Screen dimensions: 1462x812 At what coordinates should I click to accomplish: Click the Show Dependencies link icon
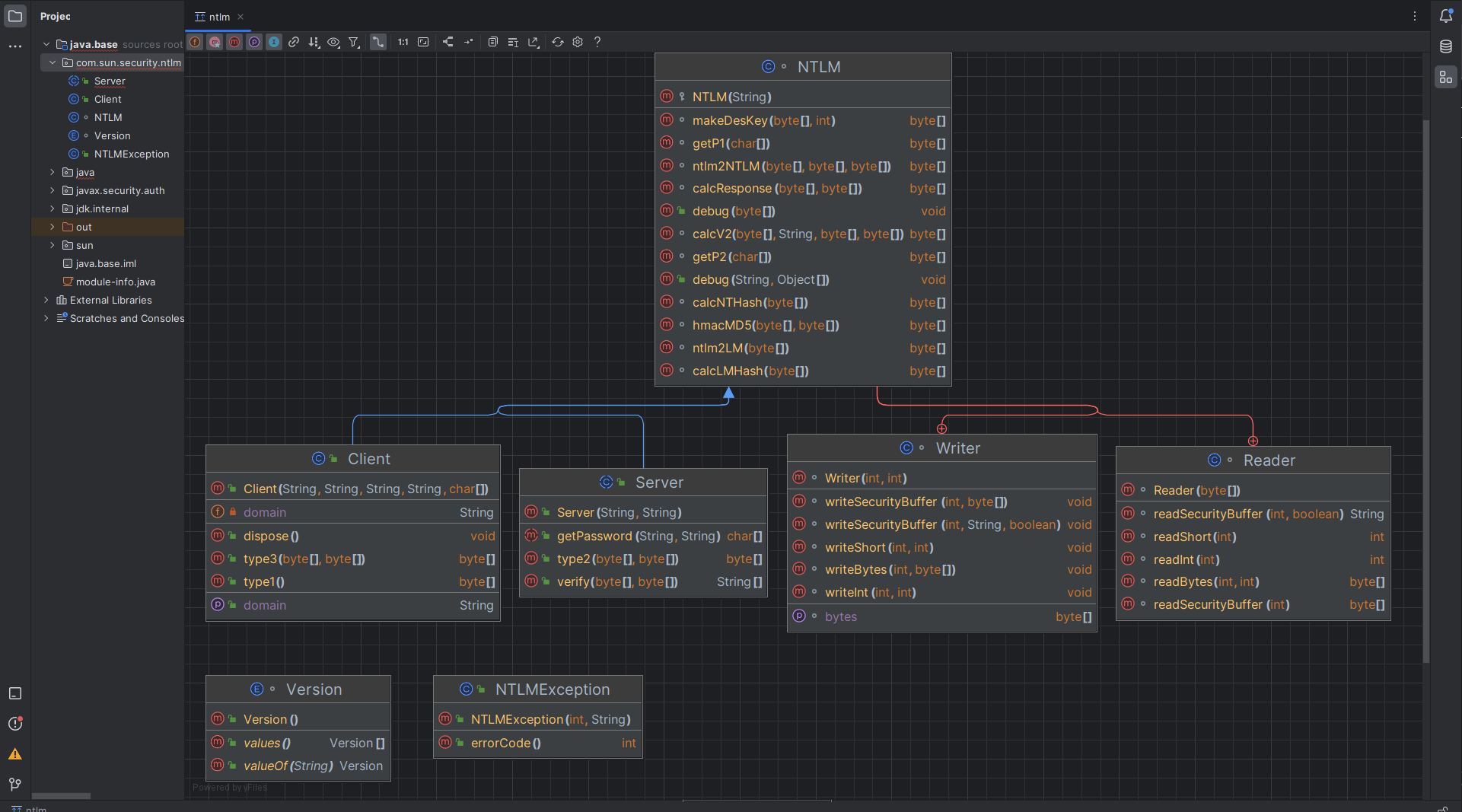(x=294, y=42)
